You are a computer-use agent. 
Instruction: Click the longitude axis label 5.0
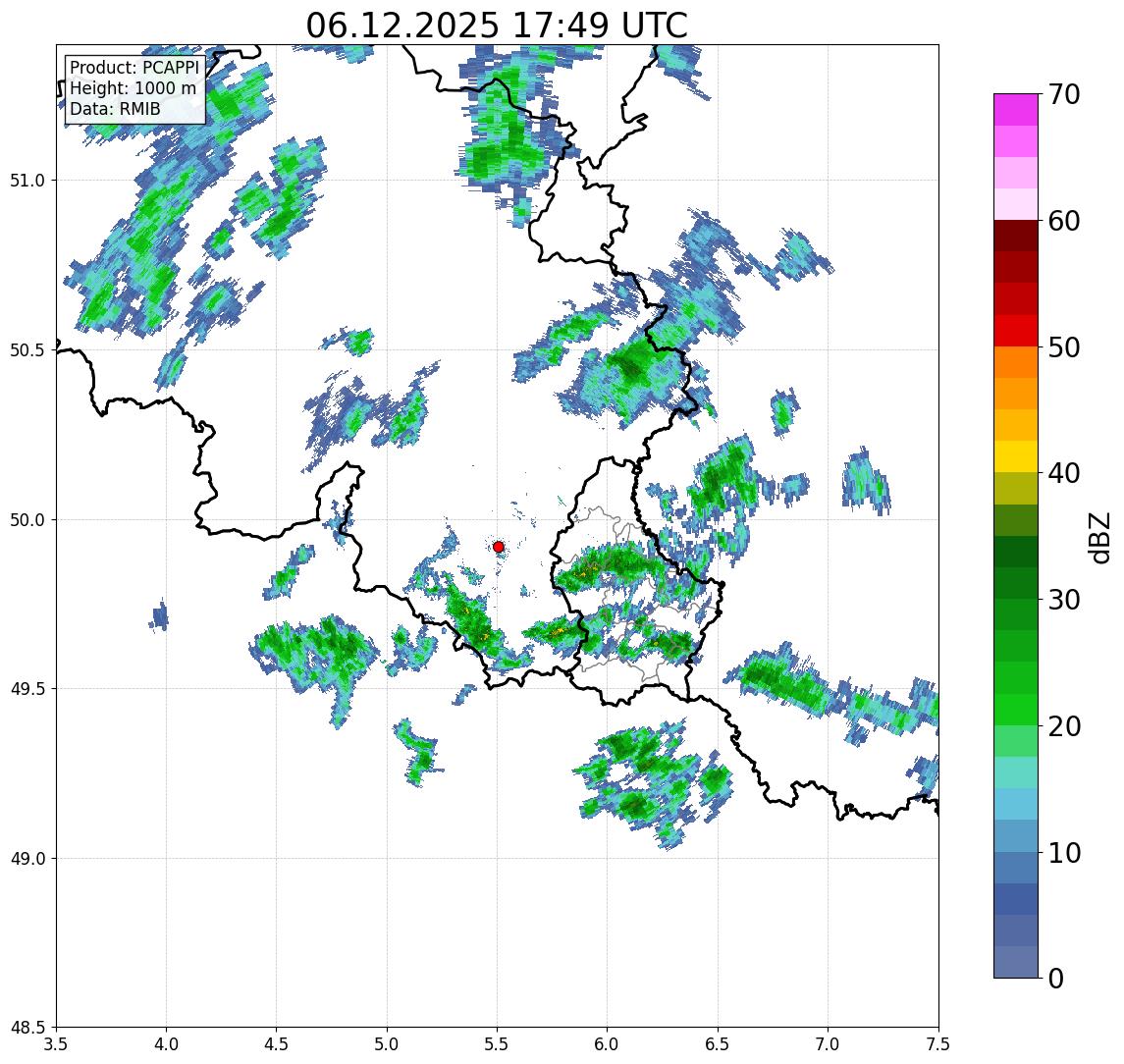(x=387, y=1044)
